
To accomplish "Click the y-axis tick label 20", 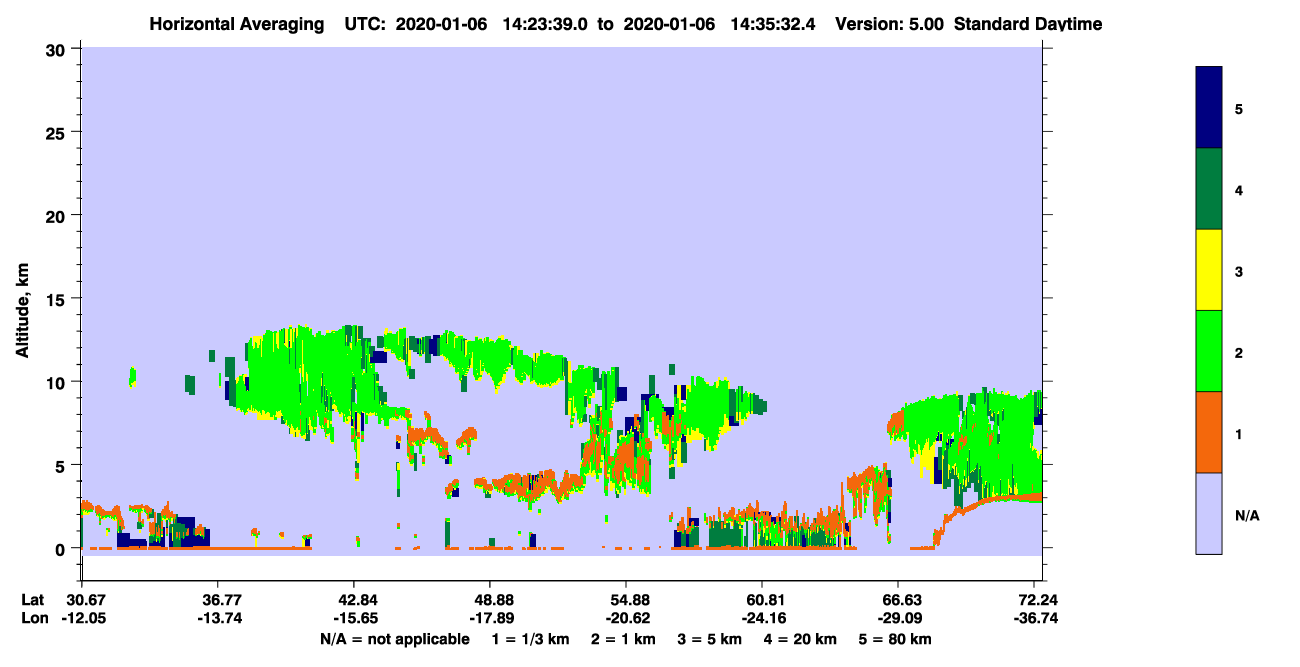I will coord(58,216).
